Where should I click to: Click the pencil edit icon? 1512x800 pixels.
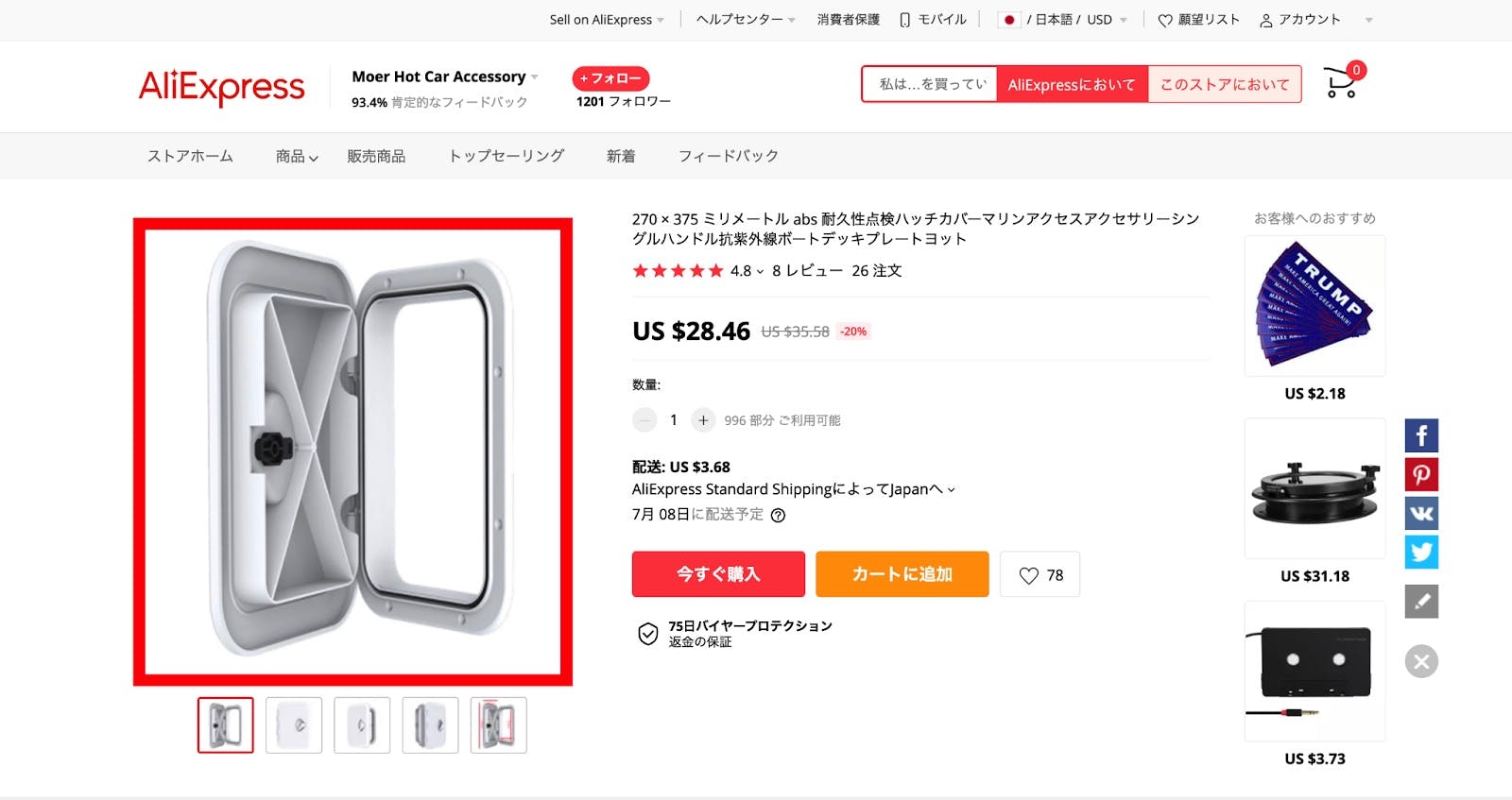point(1421,602)
